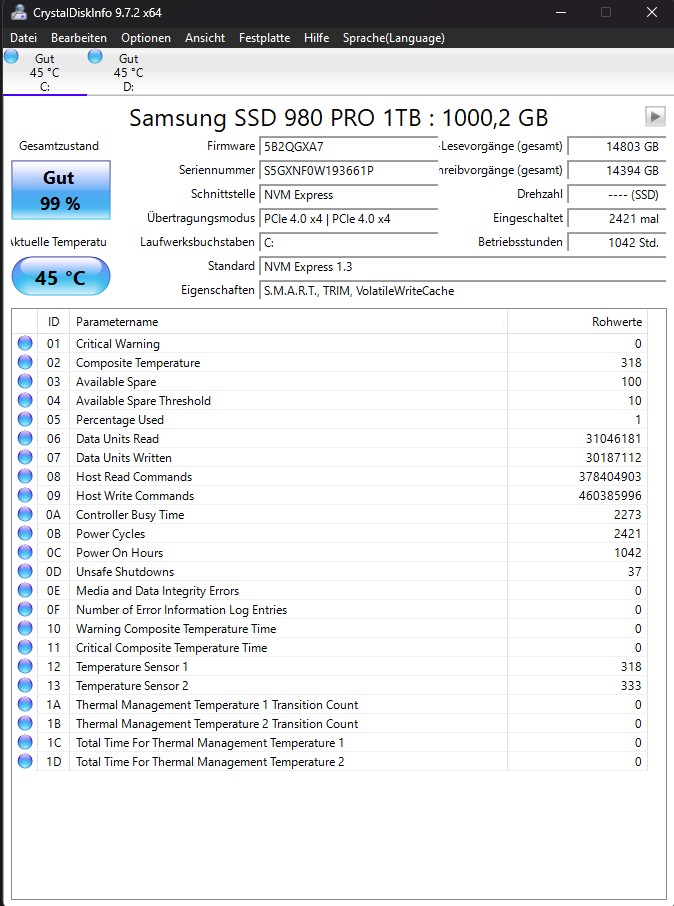Click the status icon for row 1B
This screenshot has height=906, width=674.
pos(25,723)
